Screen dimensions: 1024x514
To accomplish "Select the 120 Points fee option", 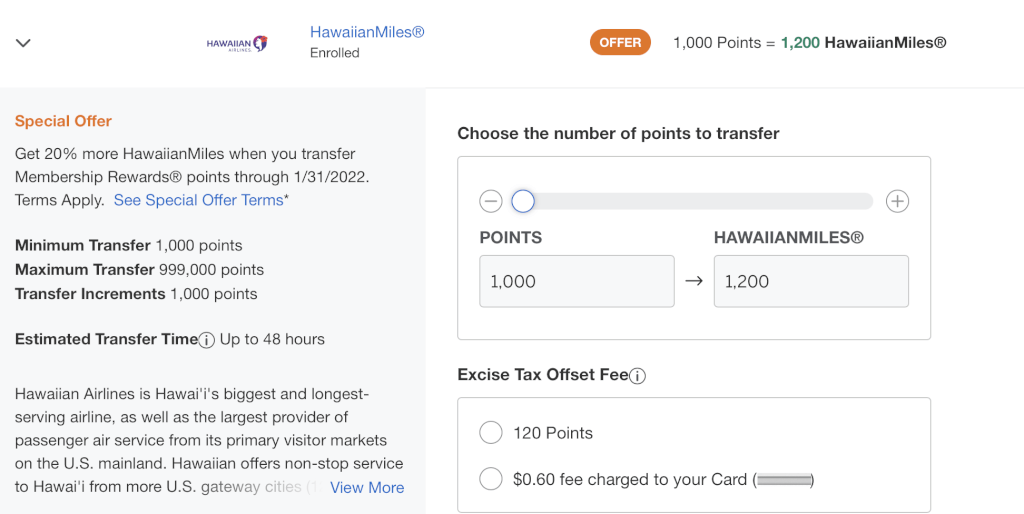I will coord(490,432).
